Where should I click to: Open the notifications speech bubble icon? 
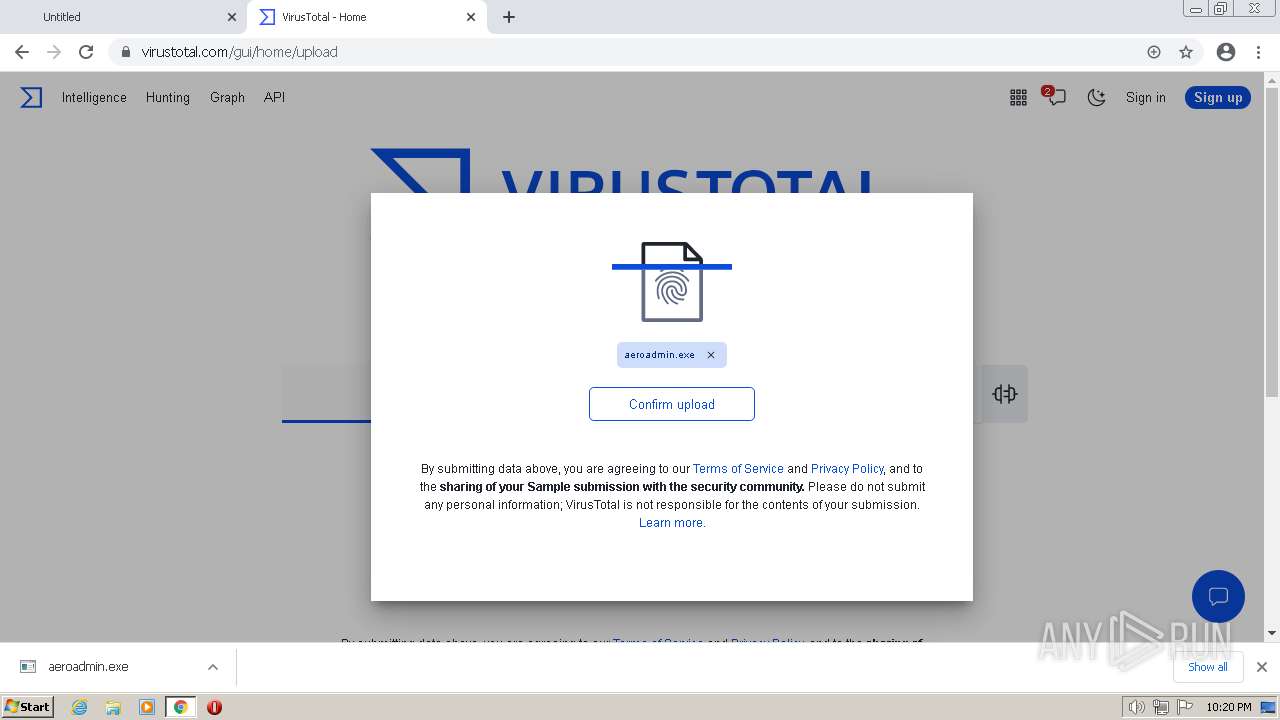coord(1055,97)
